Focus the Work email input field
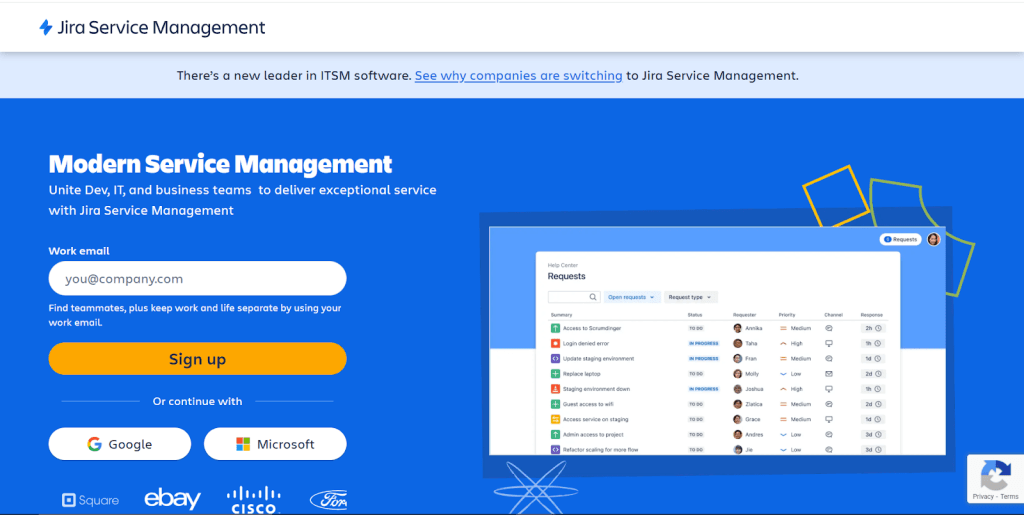The image size is (1024, 515). [x=197, y=279]
